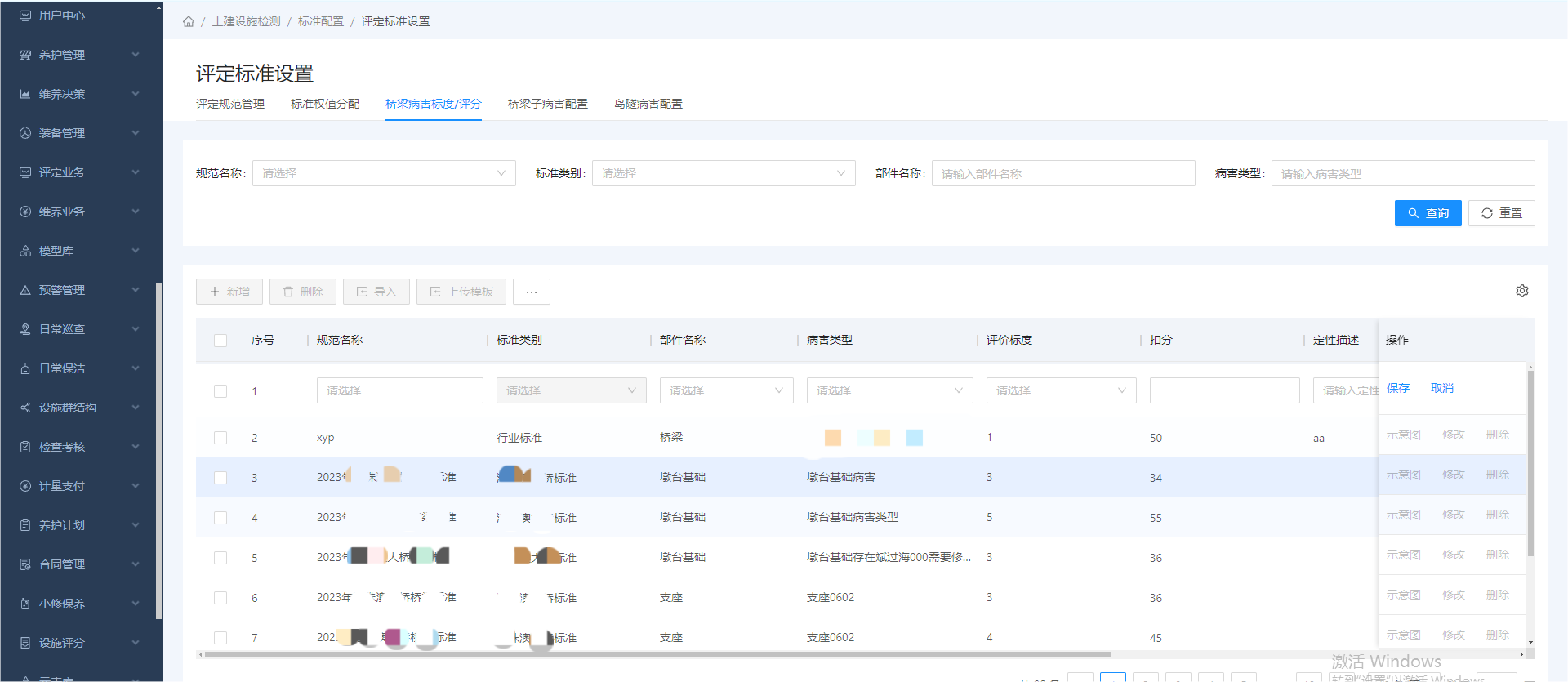
Task: Click the 小修保养 sidebar icon
Action: (x=25, y=604)
